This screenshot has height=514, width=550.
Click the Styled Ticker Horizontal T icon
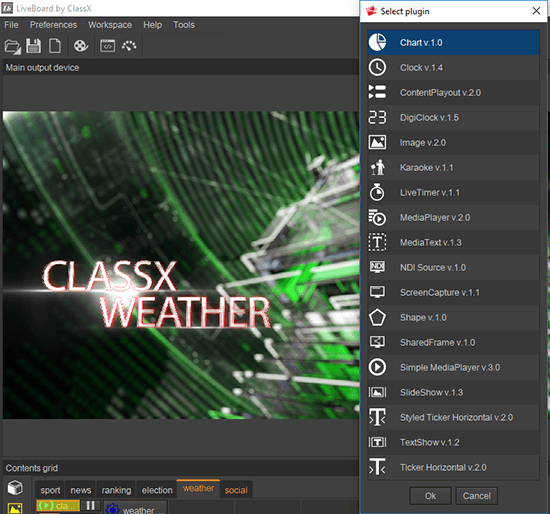click(x=377, y=417)
